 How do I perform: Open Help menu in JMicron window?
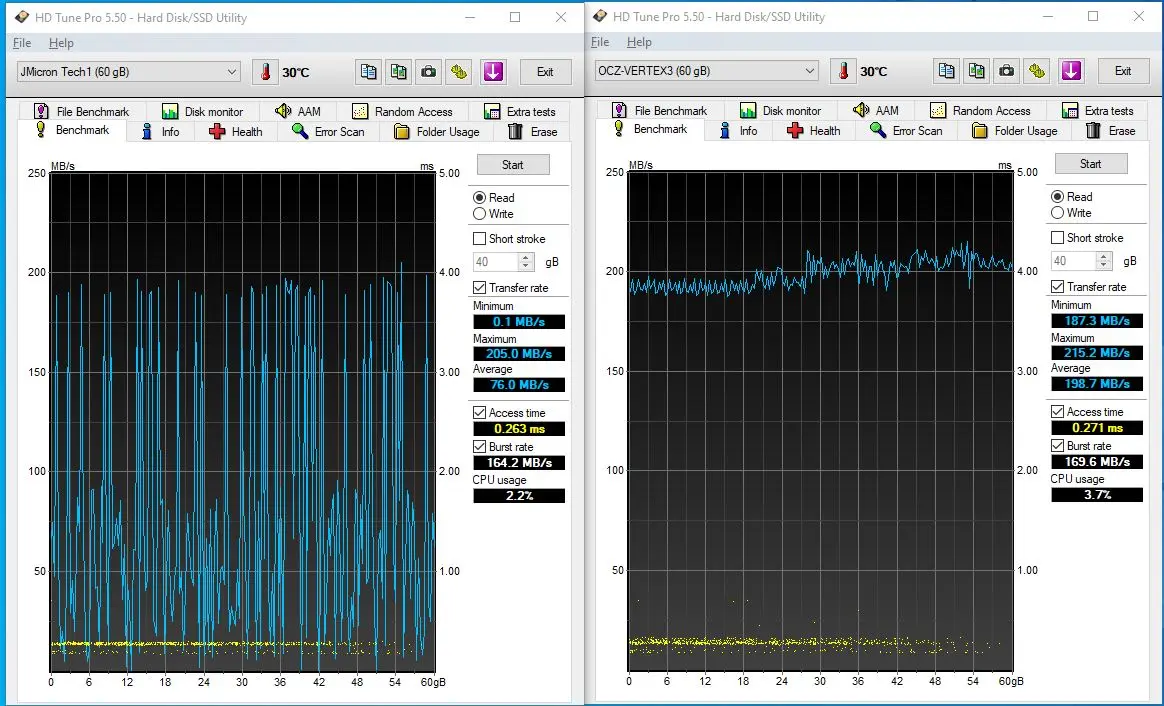click(61, 43)
